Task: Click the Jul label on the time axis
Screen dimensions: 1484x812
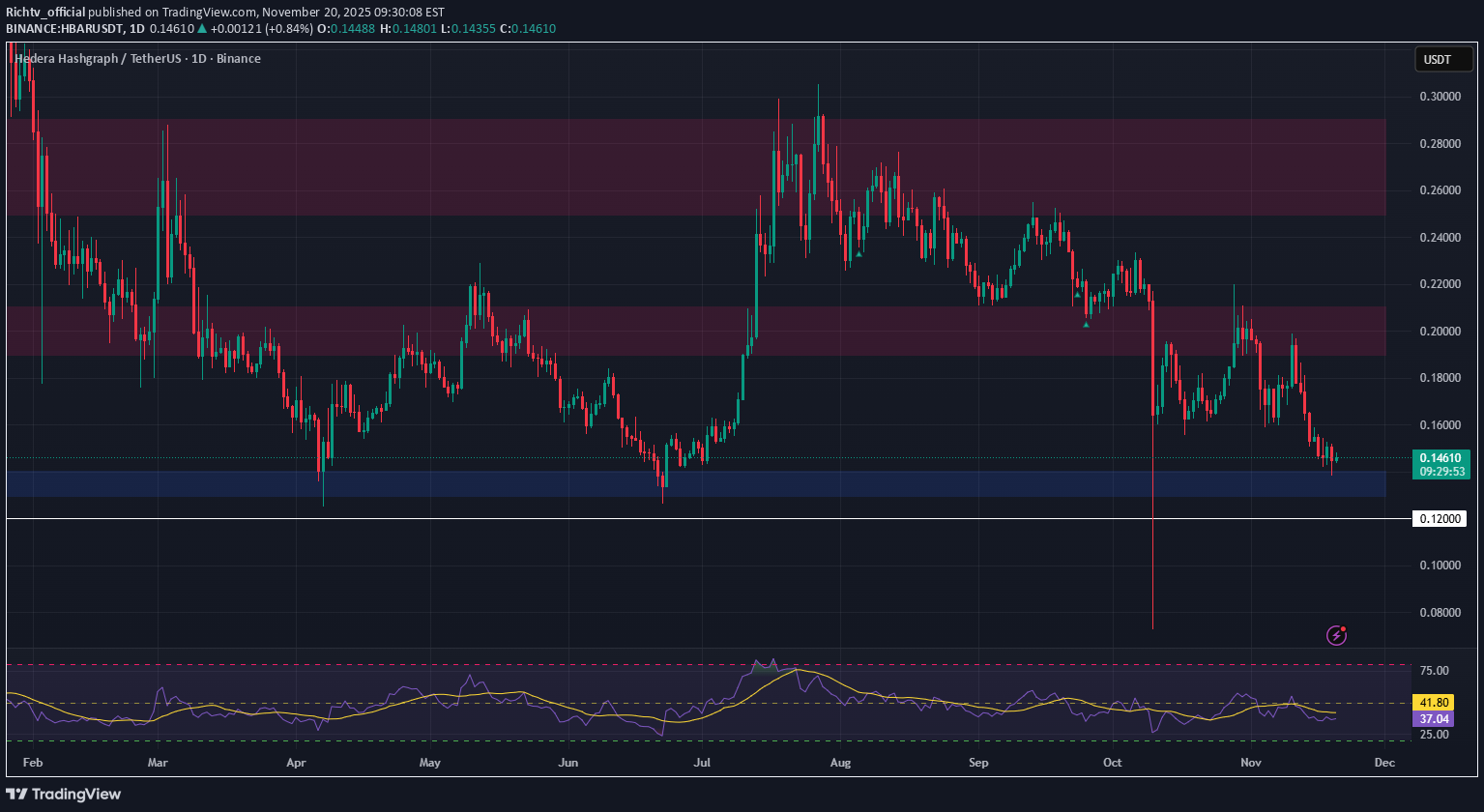Action: (x=703, y=763)
